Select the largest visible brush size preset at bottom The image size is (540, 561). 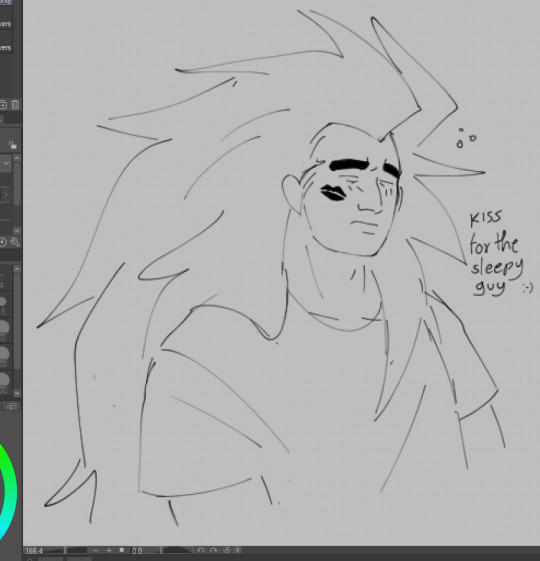4,383
